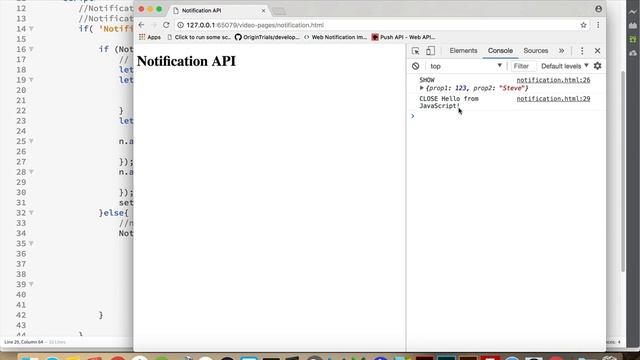Switch to the Elements tab
The width and height of the screenshot is (640, 360).
click(463, 51)
